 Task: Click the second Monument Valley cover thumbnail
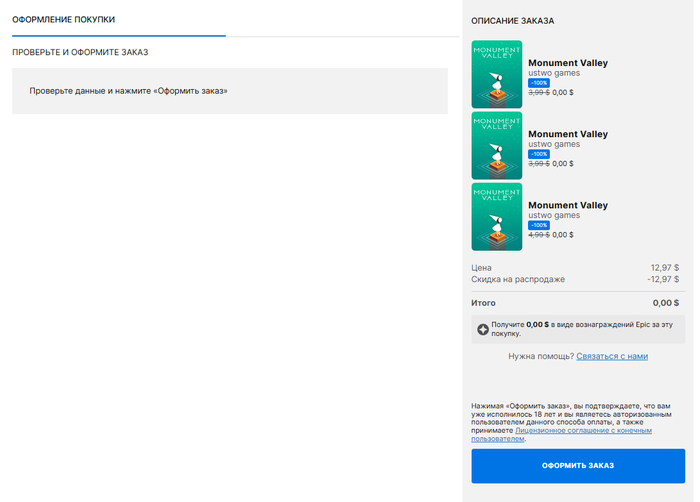[x=496, y=146]
